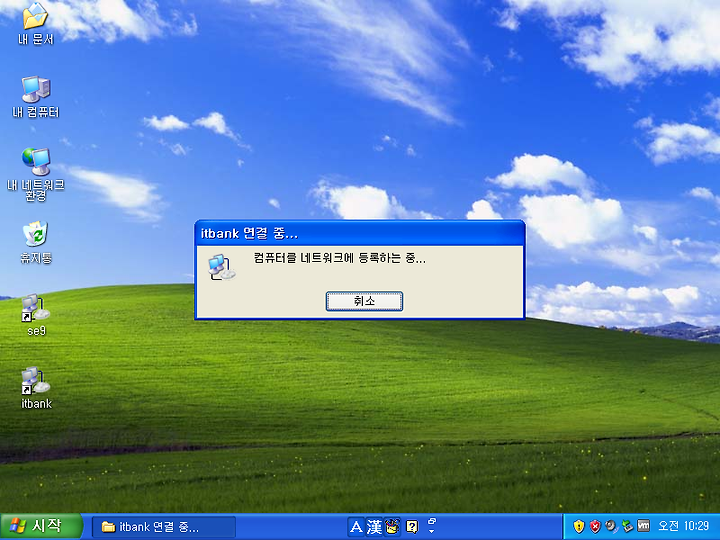Open the 내 문서 desktop icon
The image size is (720, 540).
coord(35,23)
